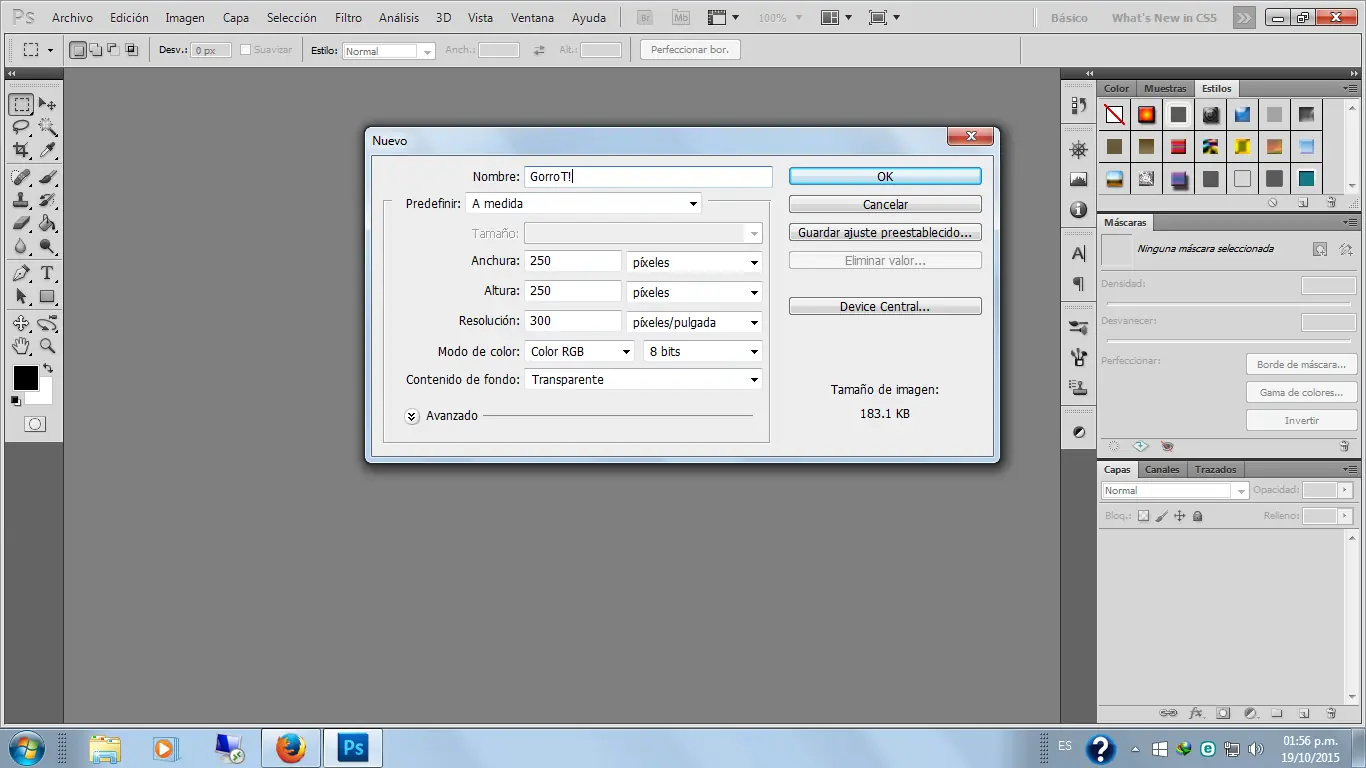Viewport: 1366px width, 768px height.
Task: Open the Básico workspace
Action: coord(1069,18)
